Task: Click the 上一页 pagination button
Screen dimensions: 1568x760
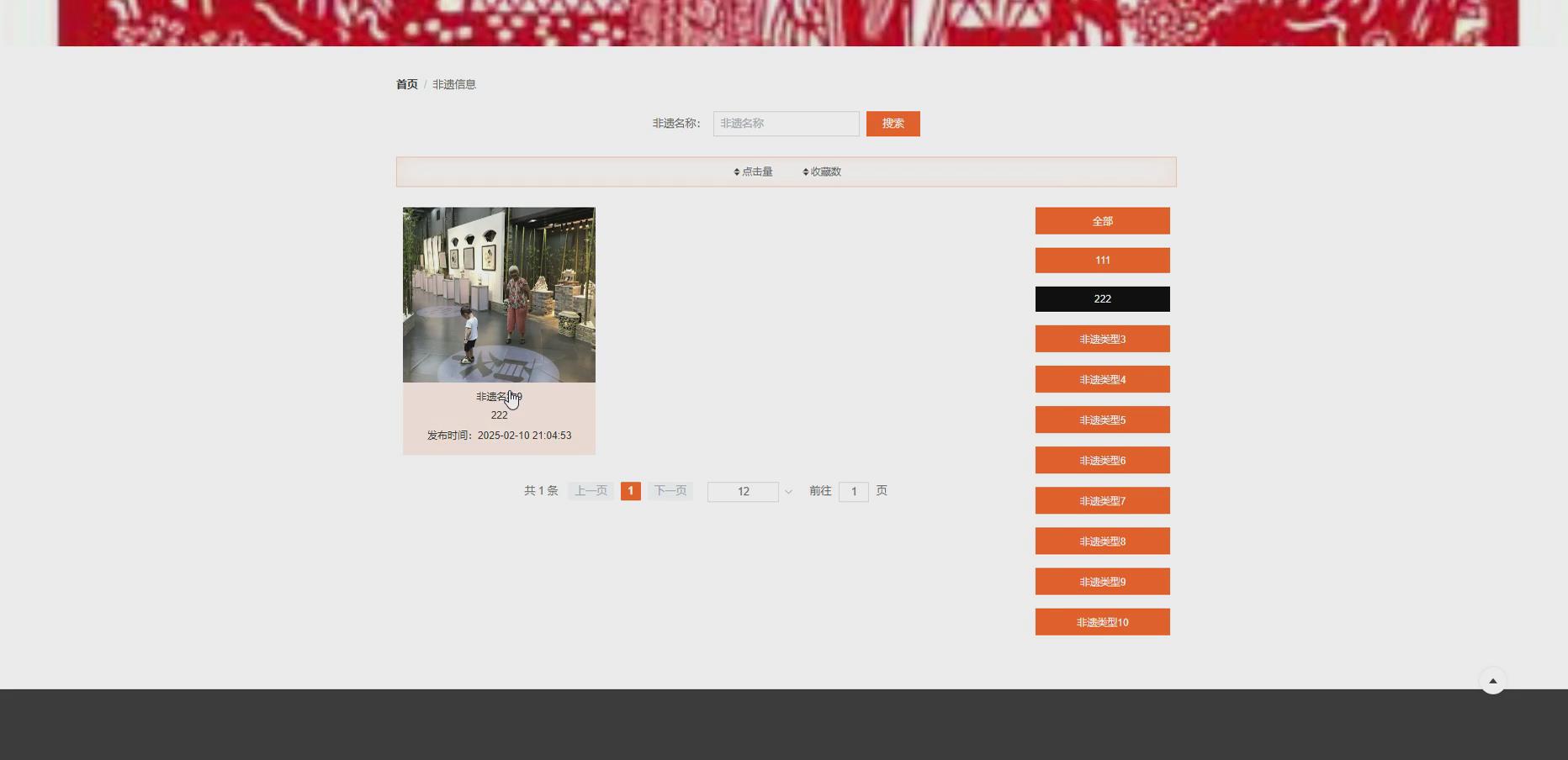Action: pyautogui.click(x=591, y=491)
